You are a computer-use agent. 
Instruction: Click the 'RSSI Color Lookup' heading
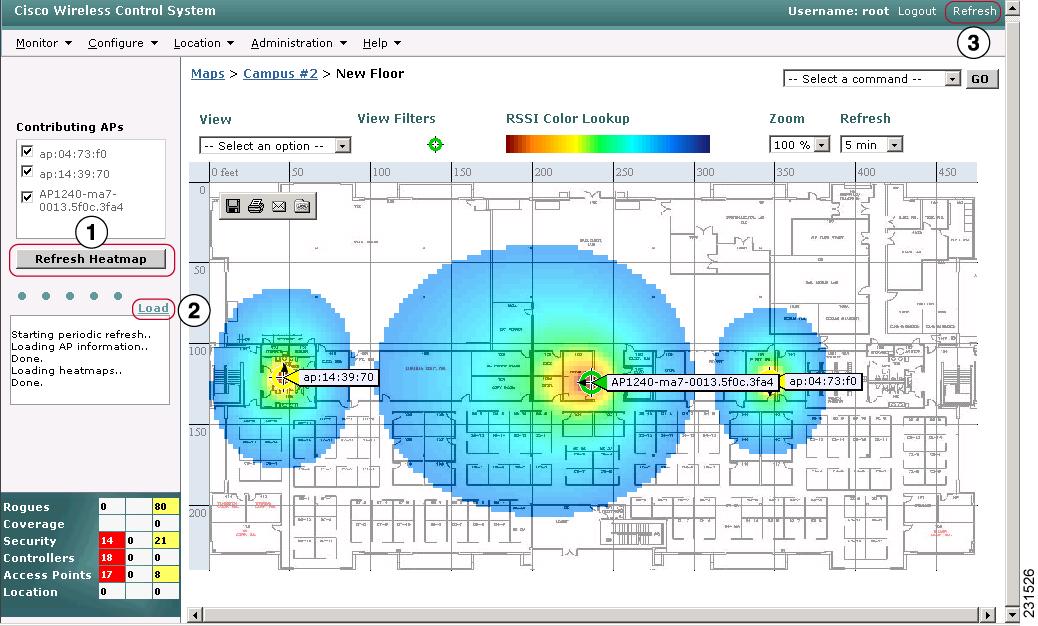[x=567, y=119]
